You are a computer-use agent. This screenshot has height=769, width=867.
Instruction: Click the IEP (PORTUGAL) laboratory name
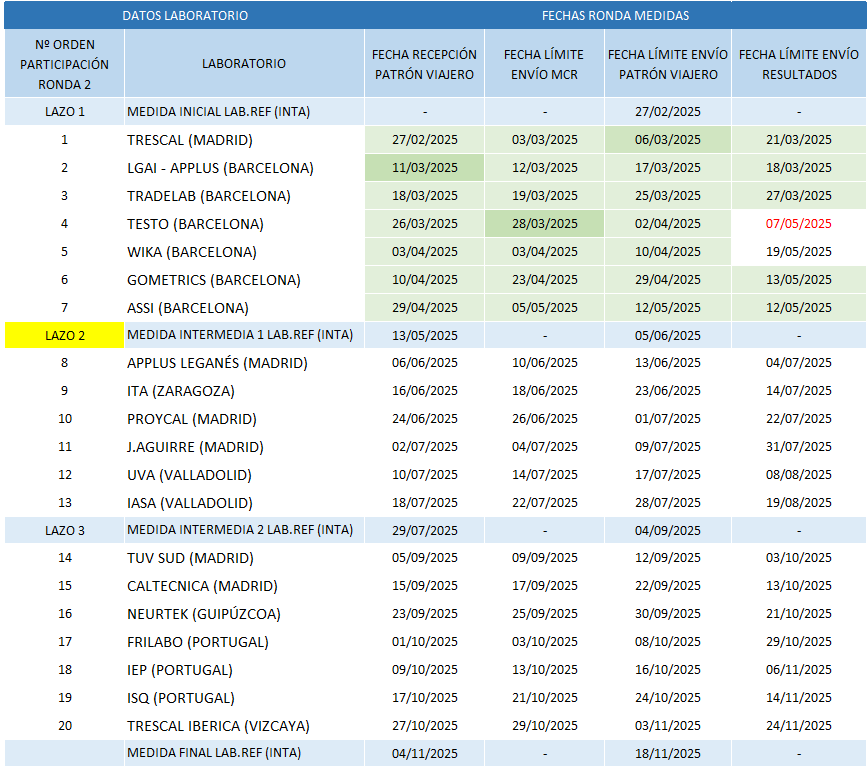coord(180,671)
